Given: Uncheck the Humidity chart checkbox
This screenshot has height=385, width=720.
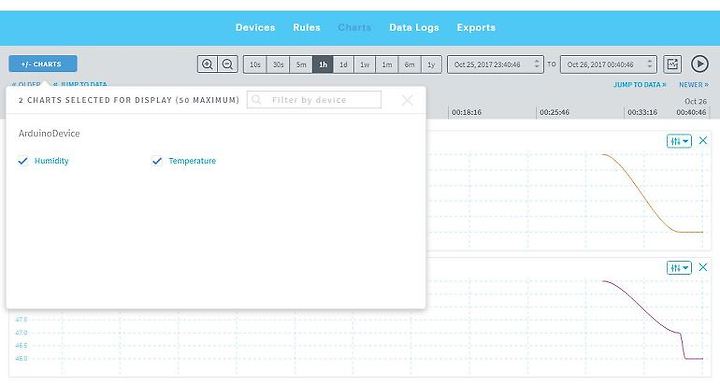Looking at the screenshot, I should click(x=23, y=161).
